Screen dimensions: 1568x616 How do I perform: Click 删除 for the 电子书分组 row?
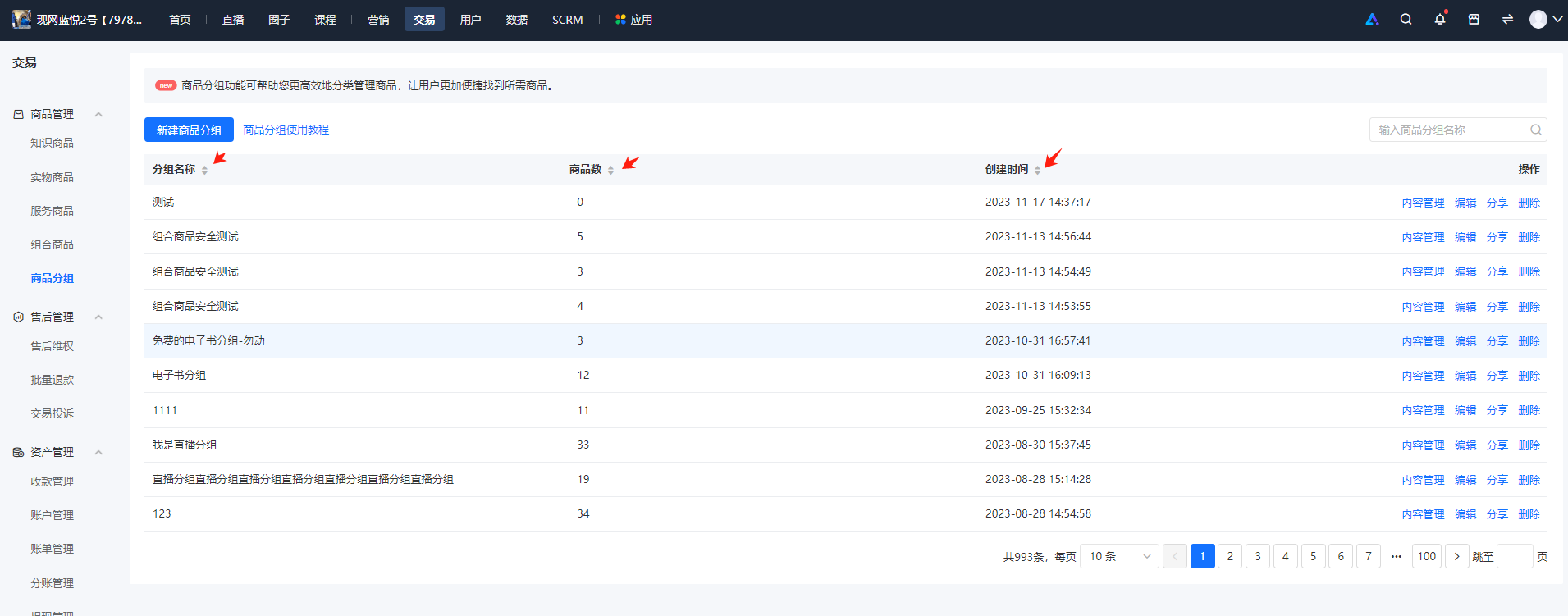1529,376
